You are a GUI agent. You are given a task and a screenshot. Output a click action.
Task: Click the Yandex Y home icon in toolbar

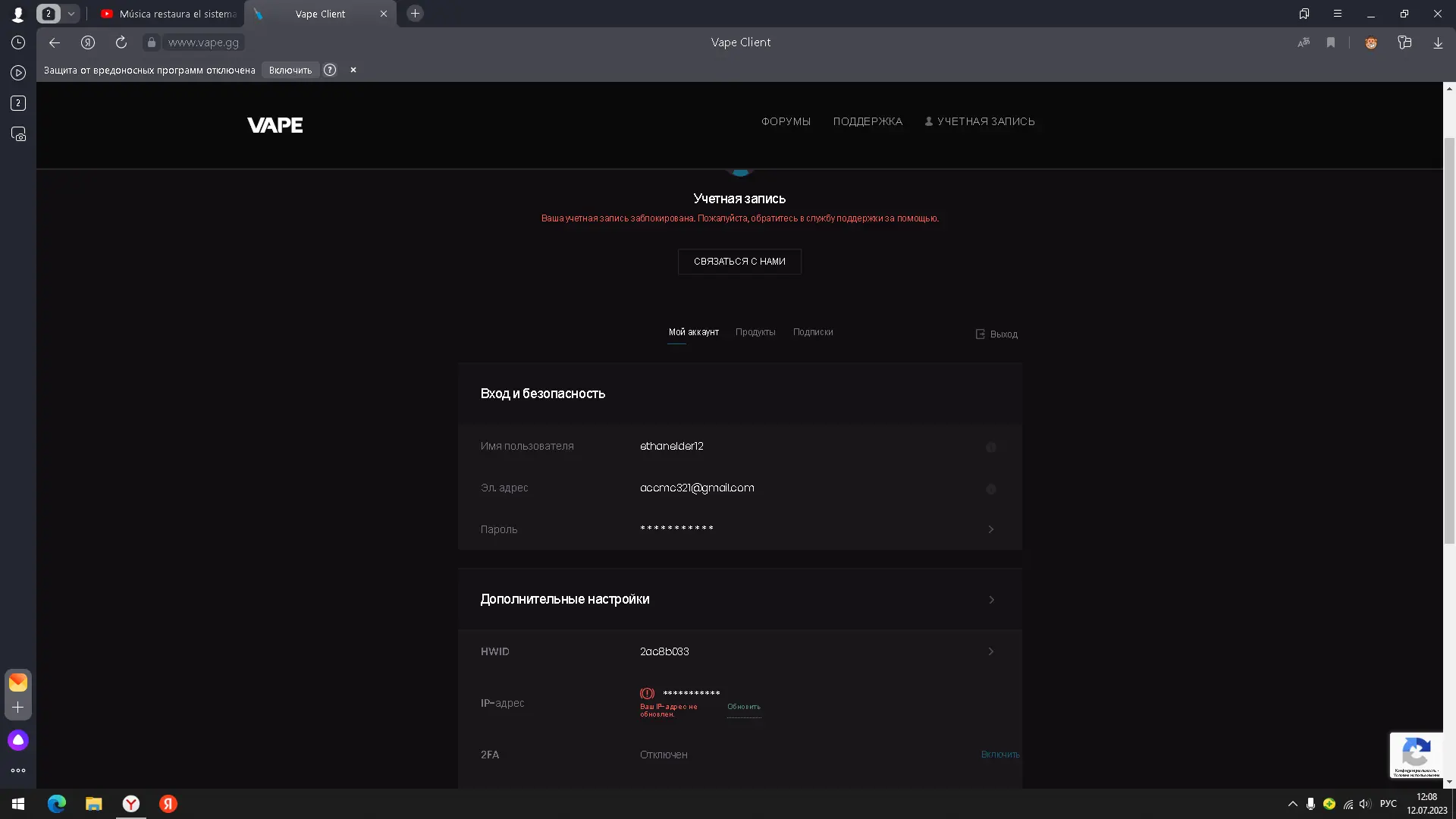[x=88, y=42]
